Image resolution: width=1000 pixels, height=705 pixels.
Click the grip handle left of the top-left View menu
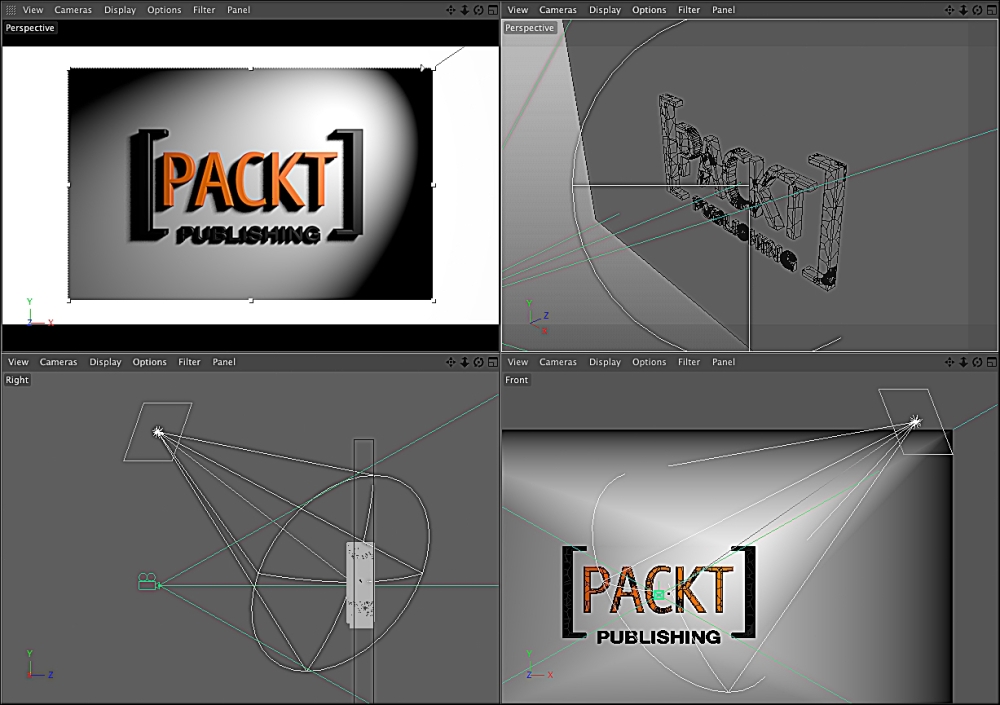click(x=11, y=10)
